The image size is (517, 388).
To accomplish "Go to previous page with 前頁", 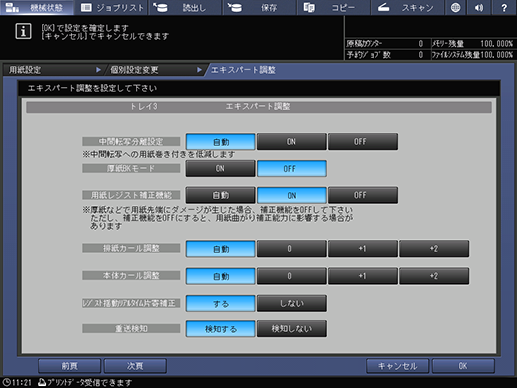I will point(69,366).
